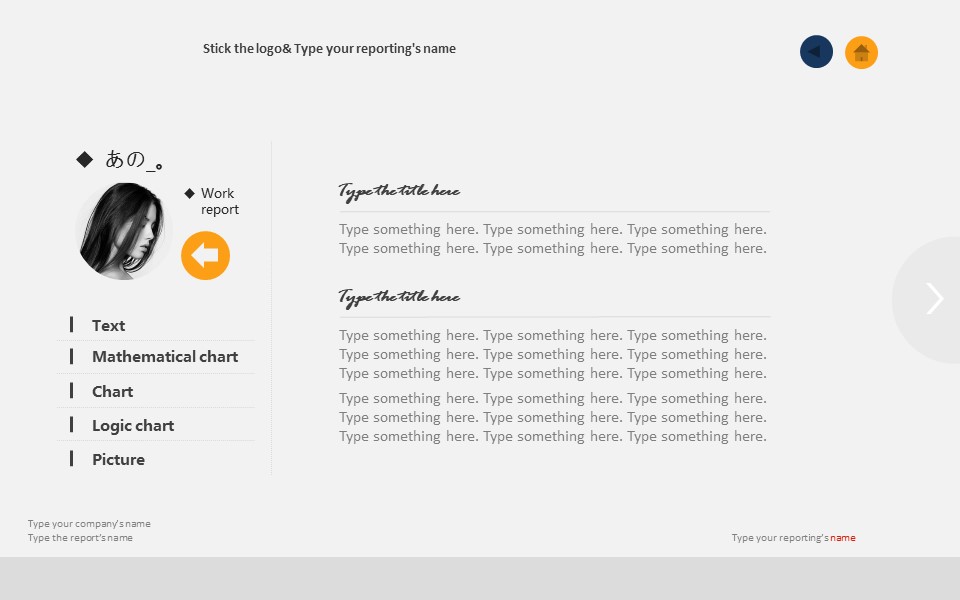Click the diamond bullet before Work report

point(189,193)
